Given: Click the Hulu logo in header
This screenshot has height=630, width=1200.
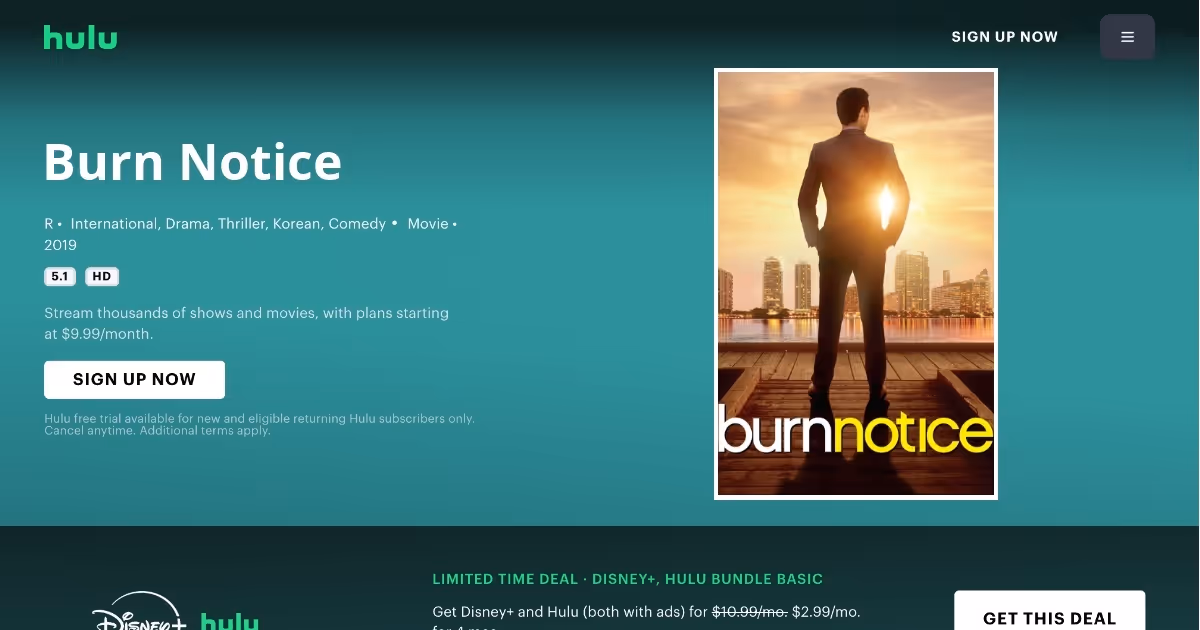Looking at the screenshot, I should [x=80, y=38].
